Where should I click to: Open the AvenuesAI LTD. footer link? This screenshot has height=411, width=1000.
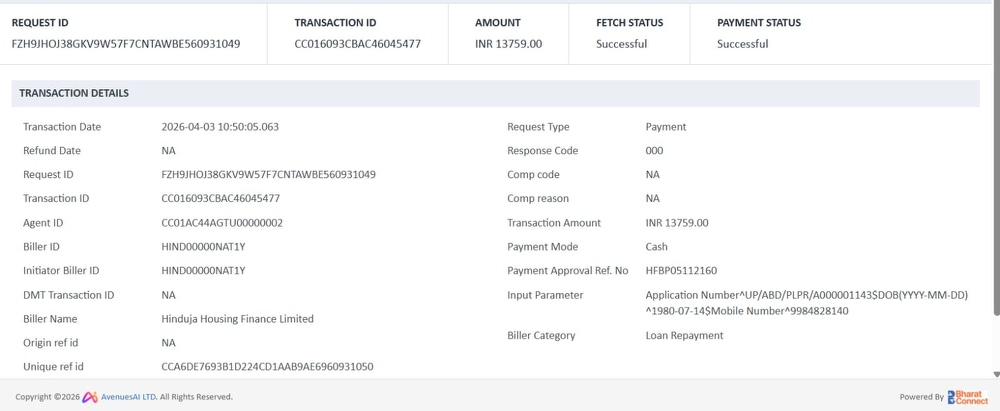(x=129, y=397)
